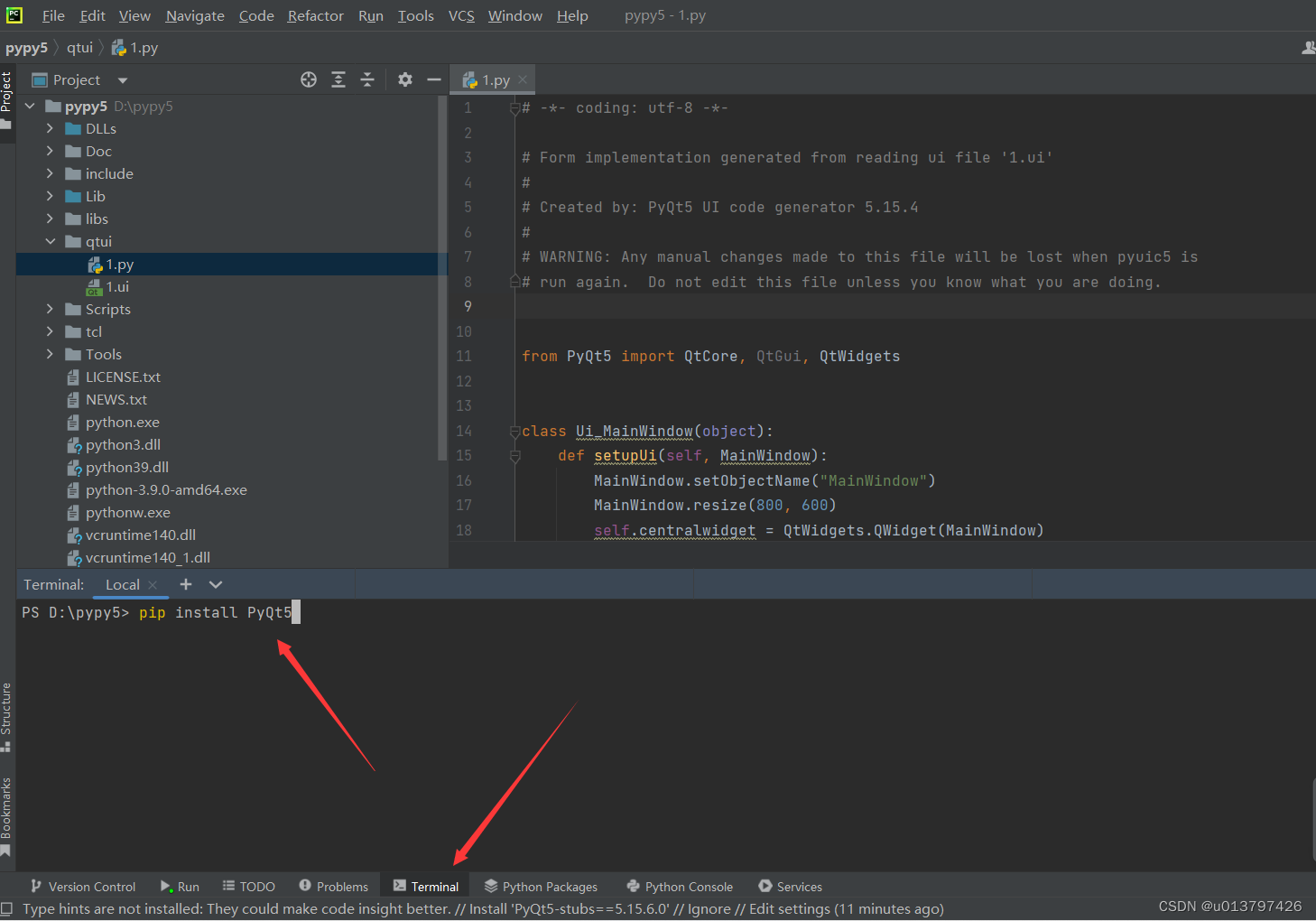Screen dimensions: 1316x921
Task: Select python3.dll in project tree
Action: 231,444
